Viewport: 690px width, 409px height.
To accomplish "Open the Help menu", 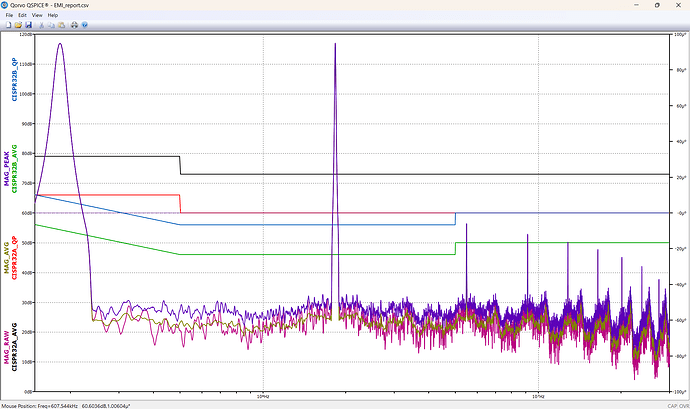I will click(53, 15).
